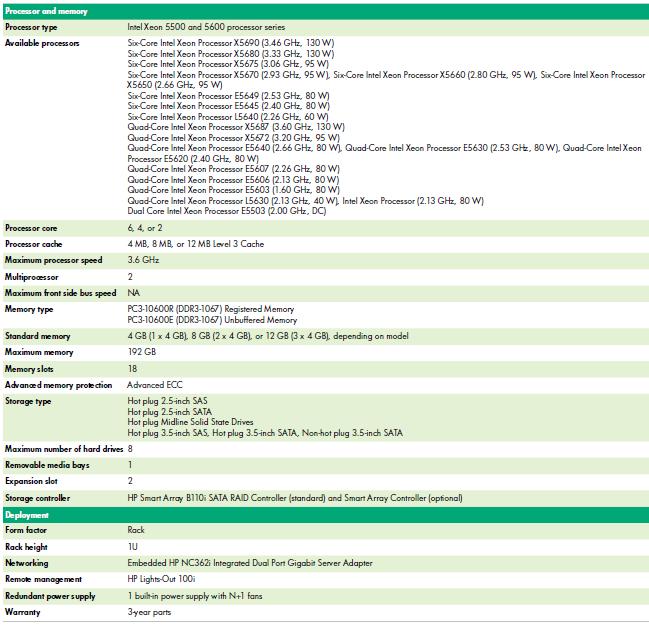Select the standard memory '4 GB (1 x 4 GB)...' value

pos(268,336)
